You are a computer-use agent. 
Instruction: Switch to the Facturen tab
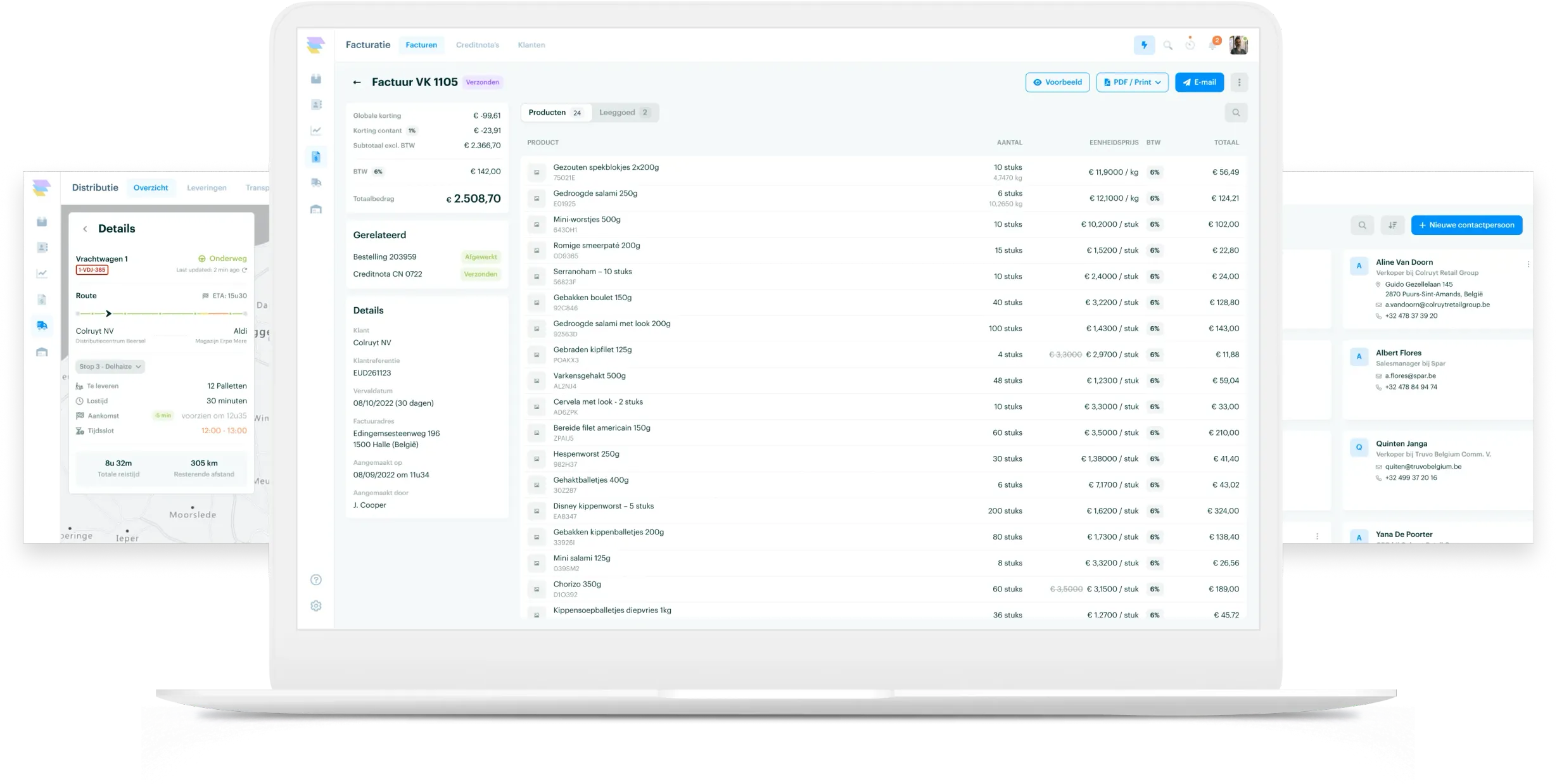coord(421,45)
